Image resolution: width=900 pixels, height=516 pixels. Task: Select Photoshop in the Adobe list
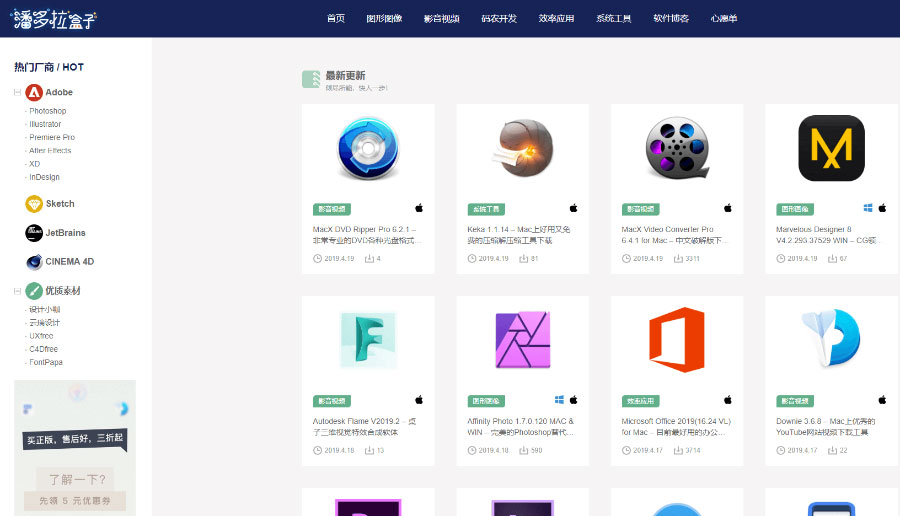pos(47,111)
